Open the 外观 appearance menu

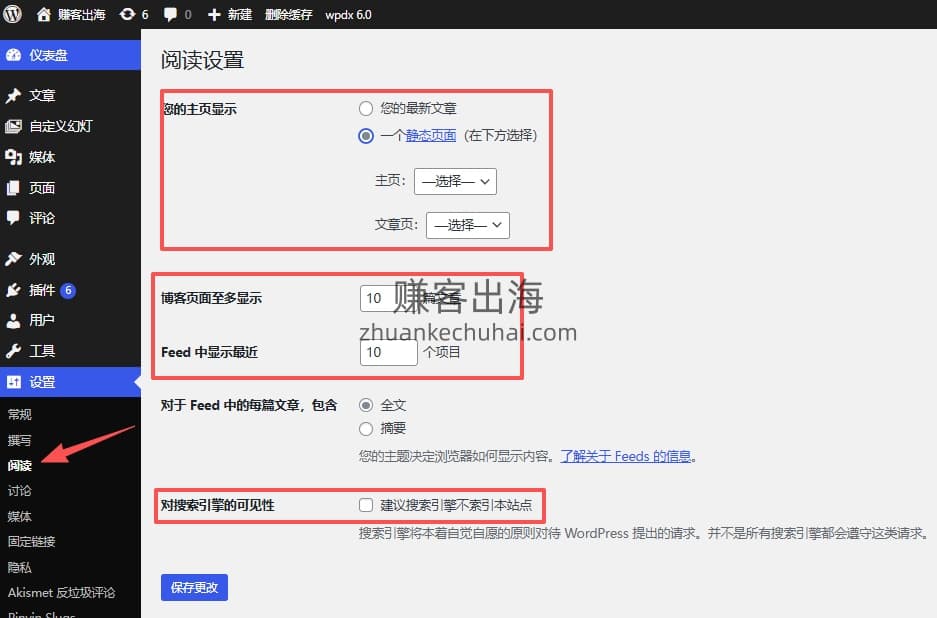(42, 259)
